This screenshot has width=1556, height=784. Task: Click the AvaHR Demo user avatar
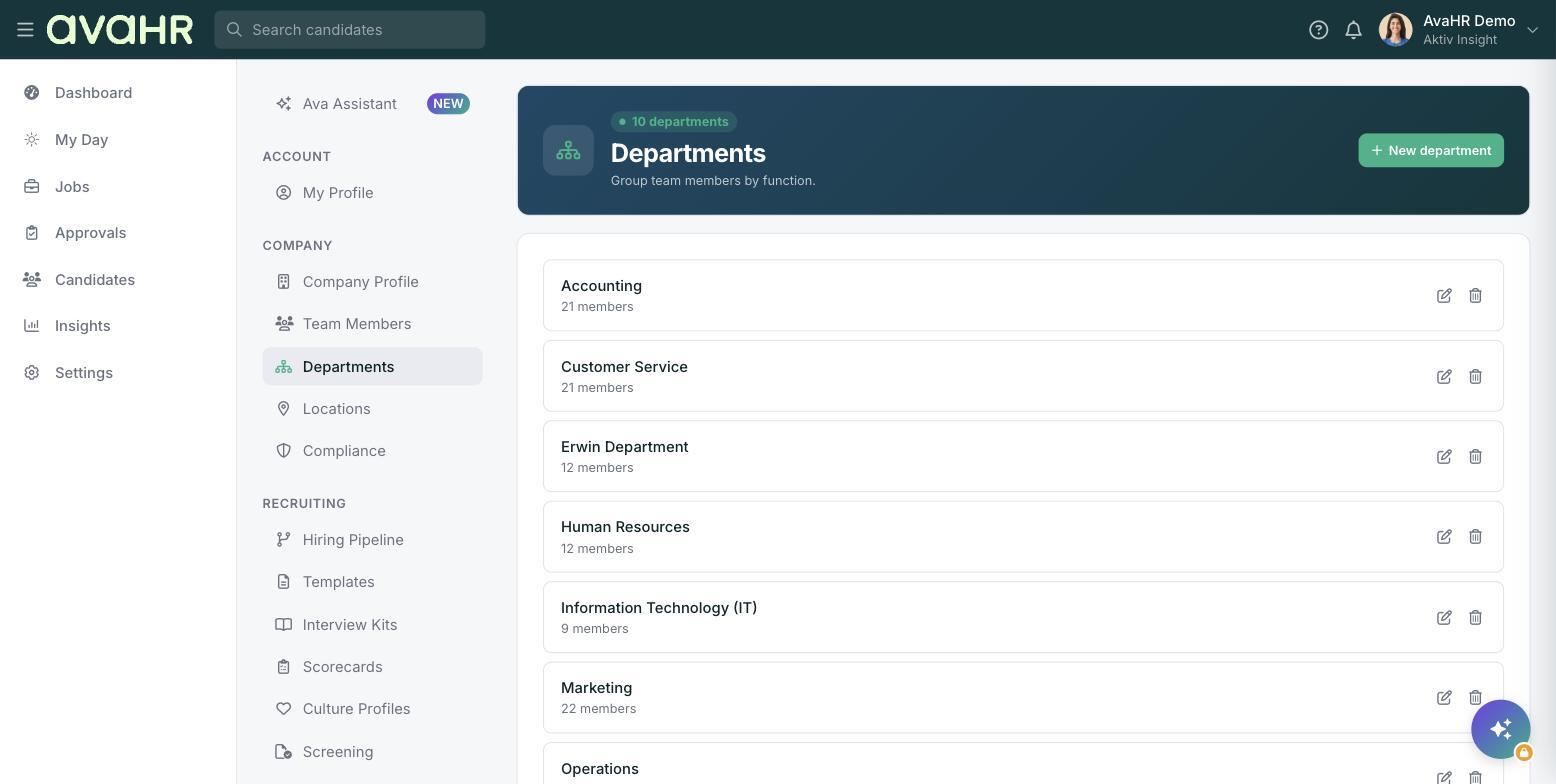(x=1395, y=30)
